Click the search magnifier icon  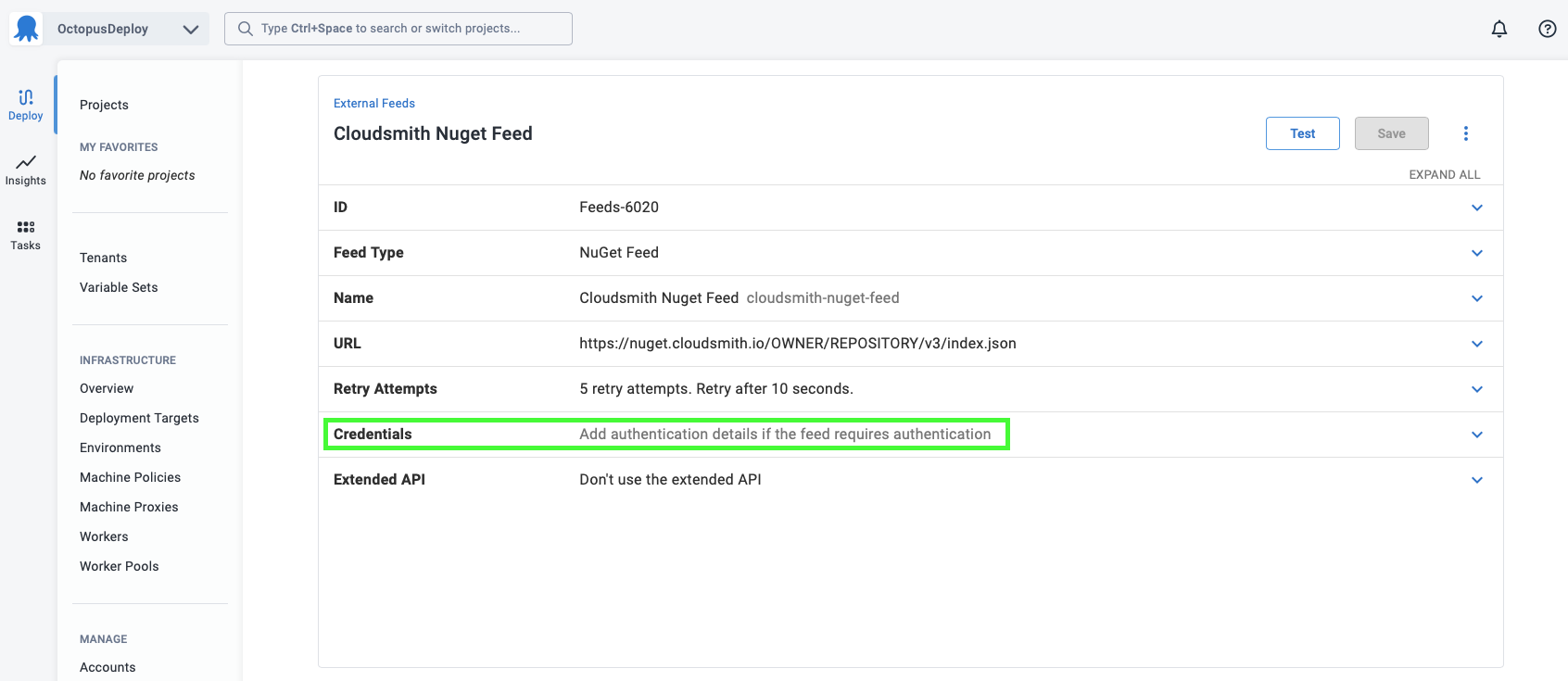[x=246, y=29]
